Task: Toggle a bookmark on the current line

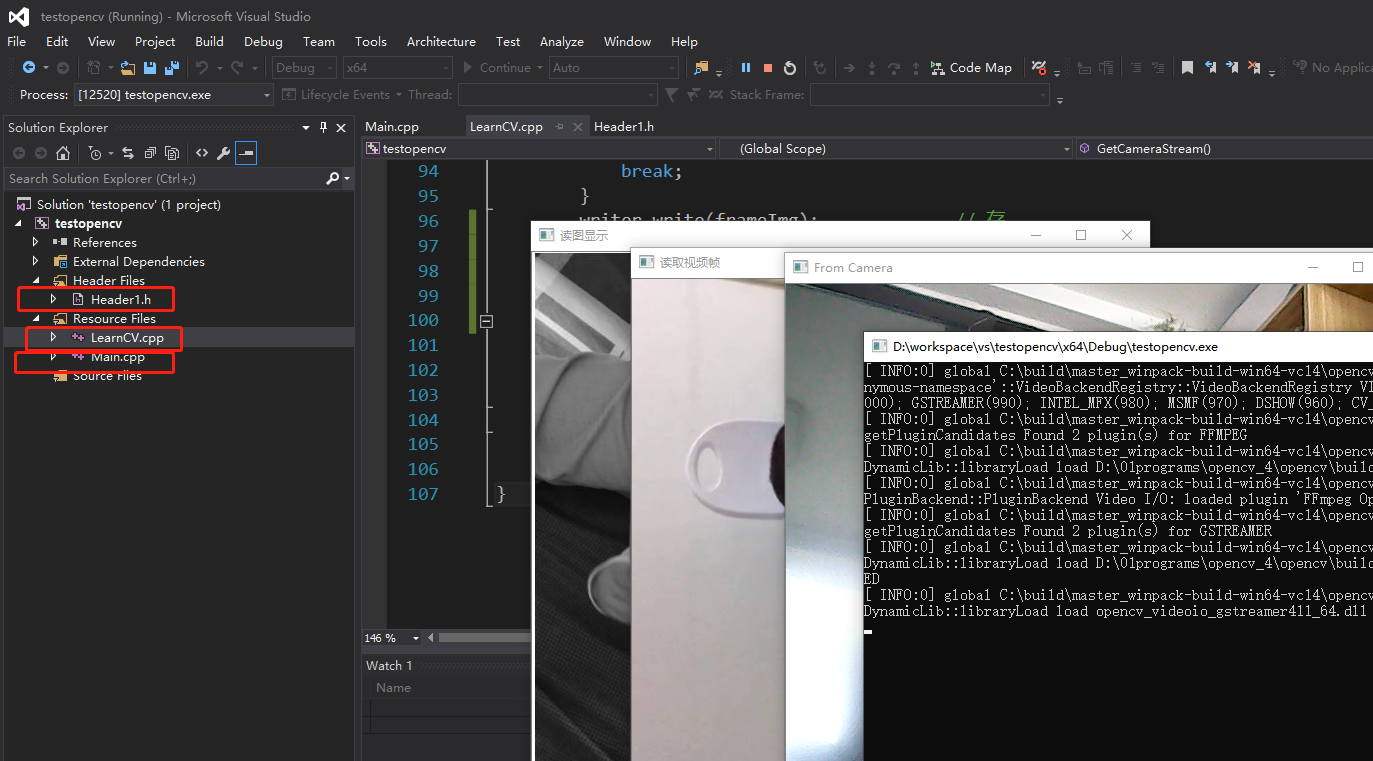Action: [1187, 68]
